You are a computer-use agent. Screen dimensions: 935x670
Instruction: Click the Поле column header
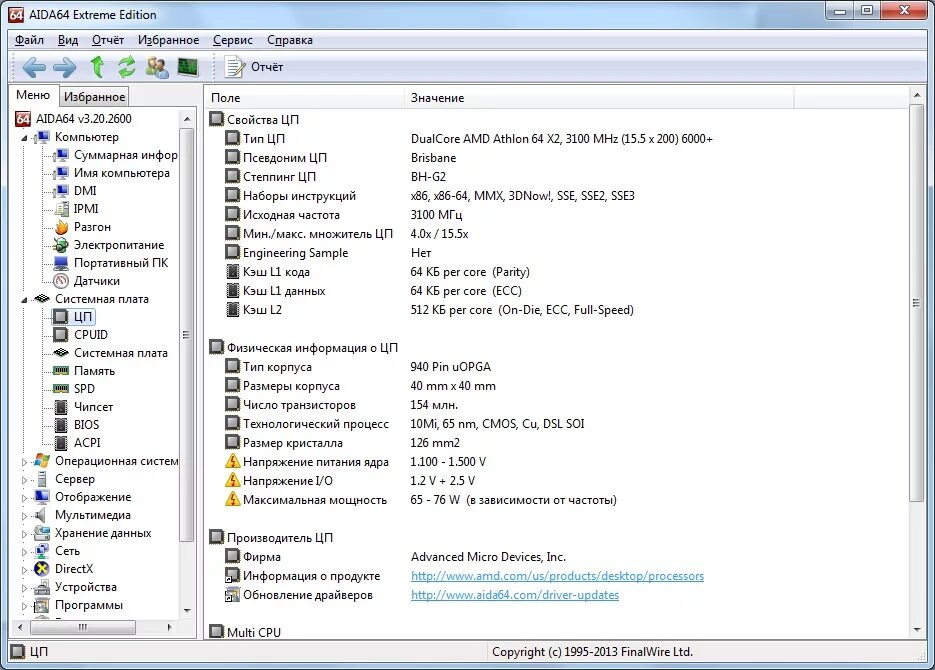pos(305,98)
